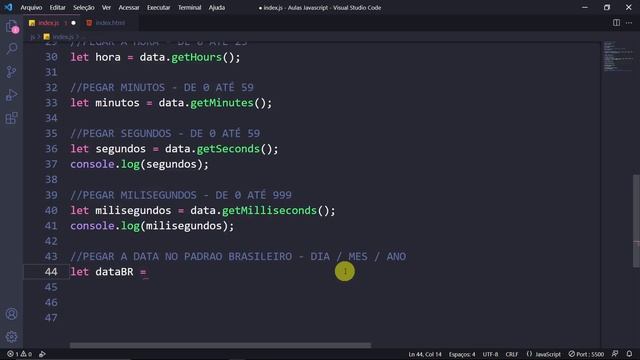Click the vertical scrollbar thumb
Screen dimensions: 640x360
click(x=636, y=221)
